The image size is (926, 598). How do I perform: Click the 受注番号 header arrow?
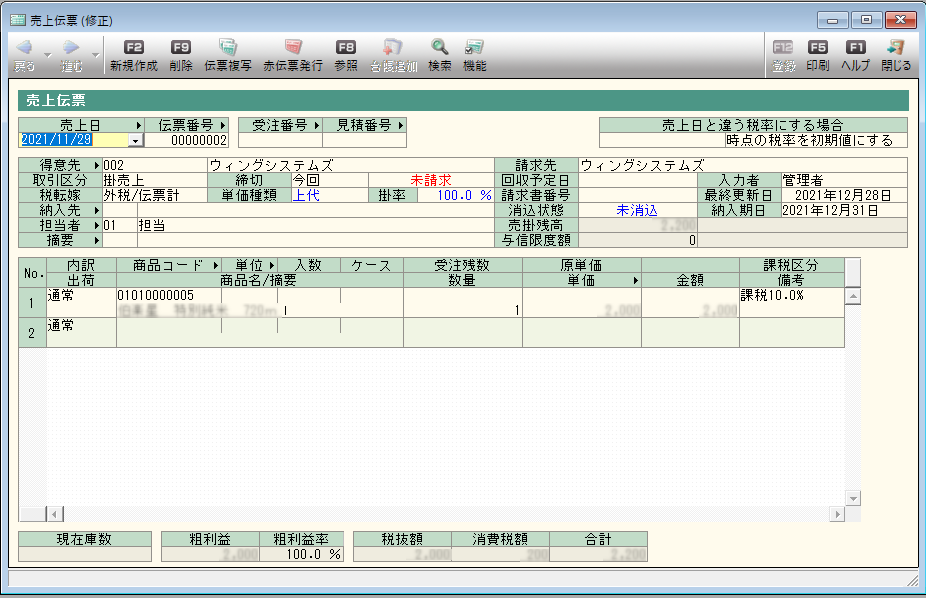[317, 125]
